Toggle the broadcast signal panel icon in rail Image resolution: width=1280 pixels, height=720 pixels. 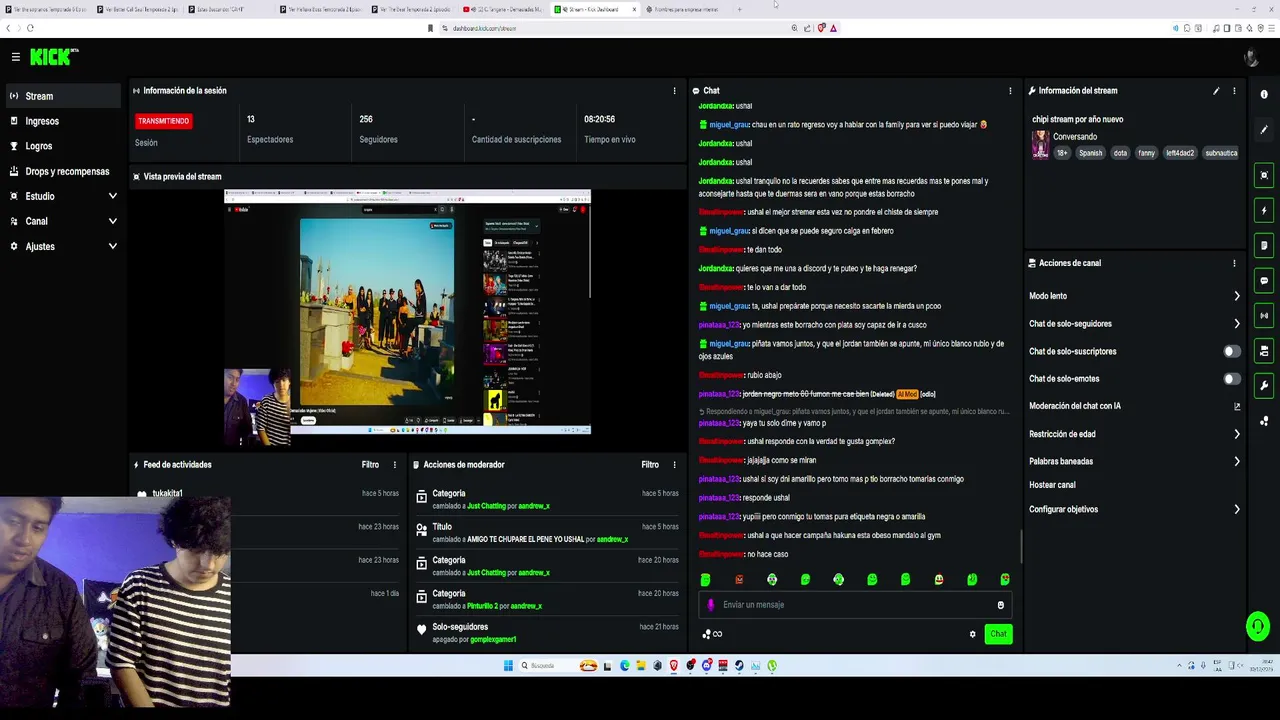click(1264, 316)
